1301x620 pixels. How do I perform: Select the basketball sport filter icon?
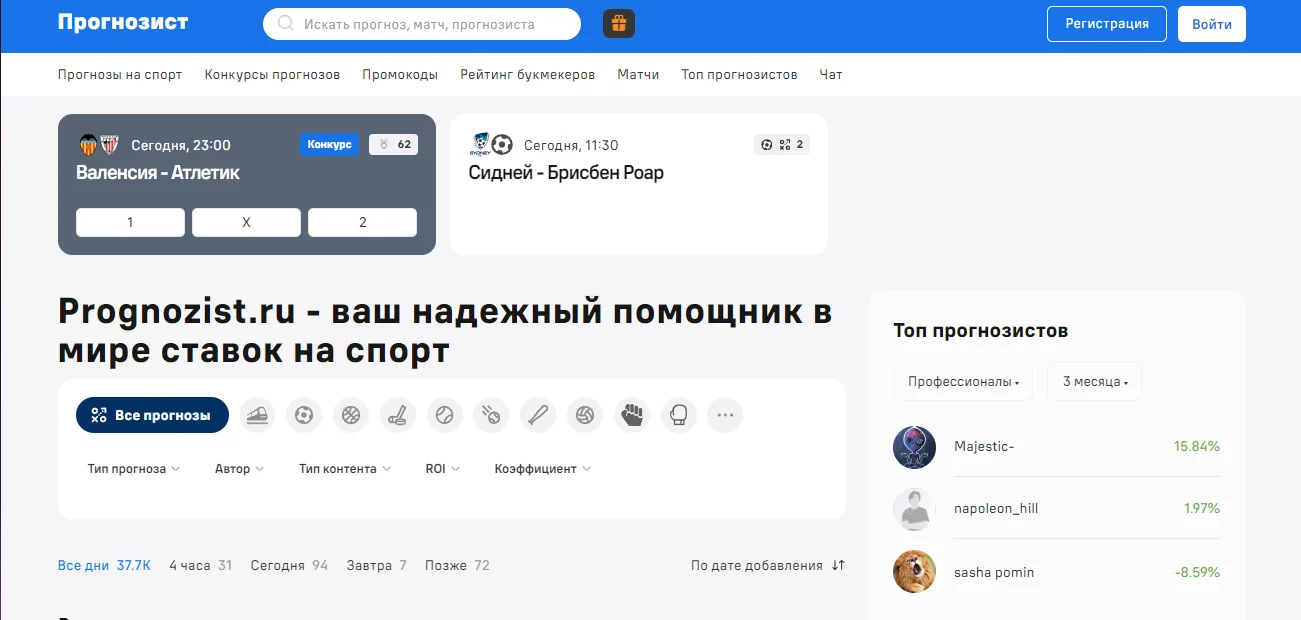[x=351, y=415]
